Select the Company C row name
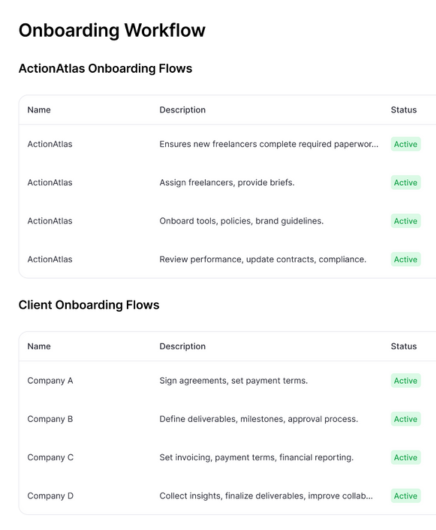 click(50, 457)
